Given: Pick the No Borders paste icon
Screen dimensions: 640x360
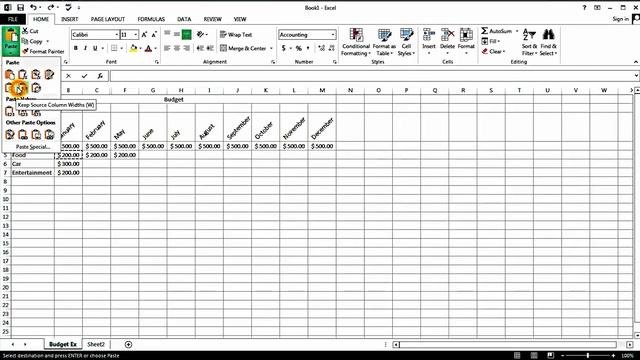Looking at the screenshot, I should [10, 88].
